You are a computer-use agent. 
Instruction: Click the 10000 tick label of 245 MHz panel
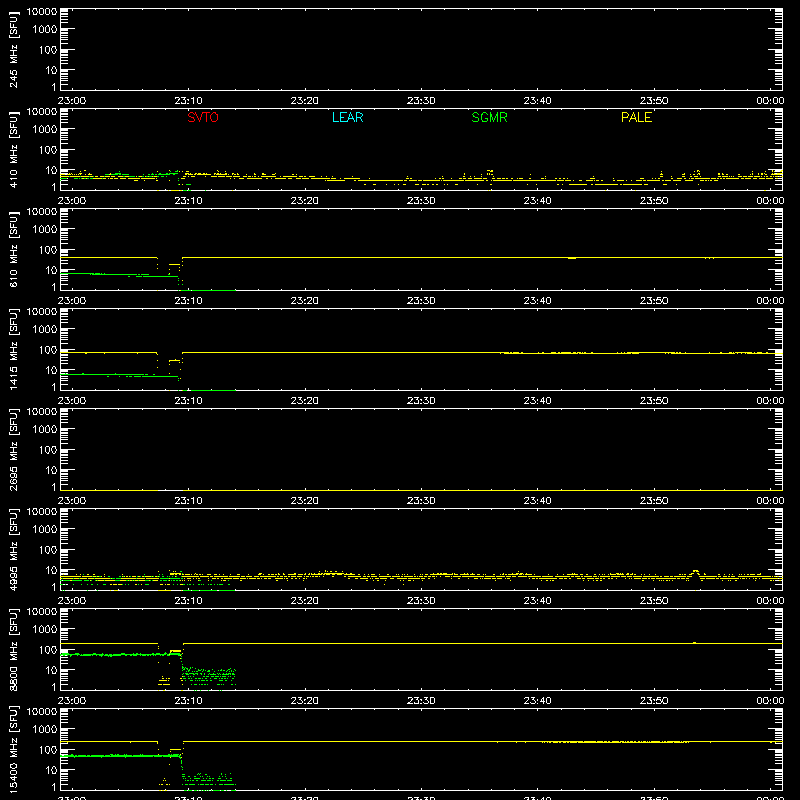(x=42, y=12)
